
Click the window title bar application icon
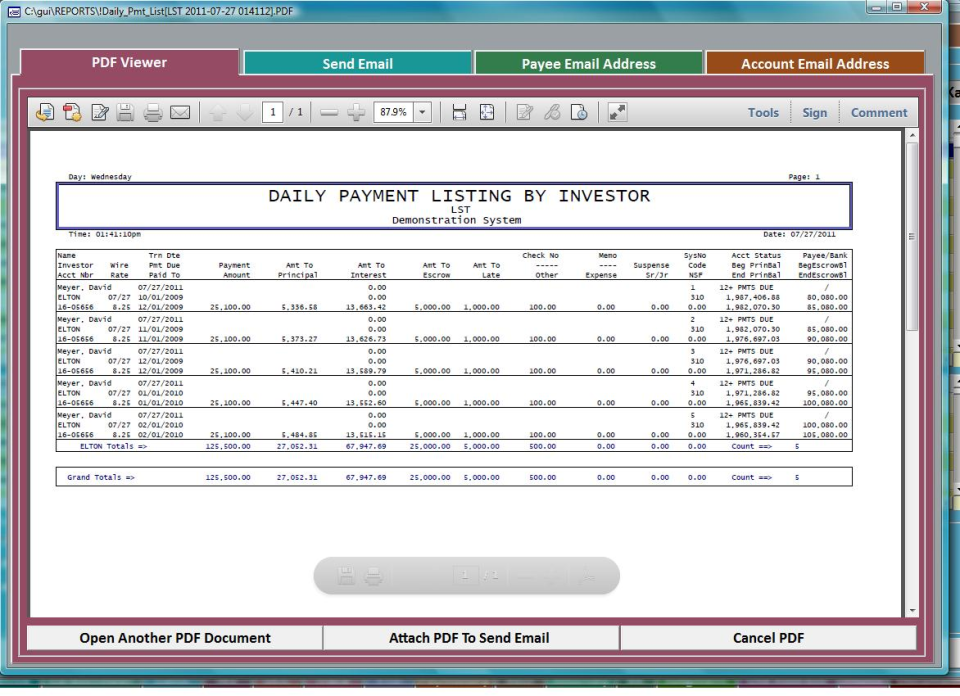13,12
